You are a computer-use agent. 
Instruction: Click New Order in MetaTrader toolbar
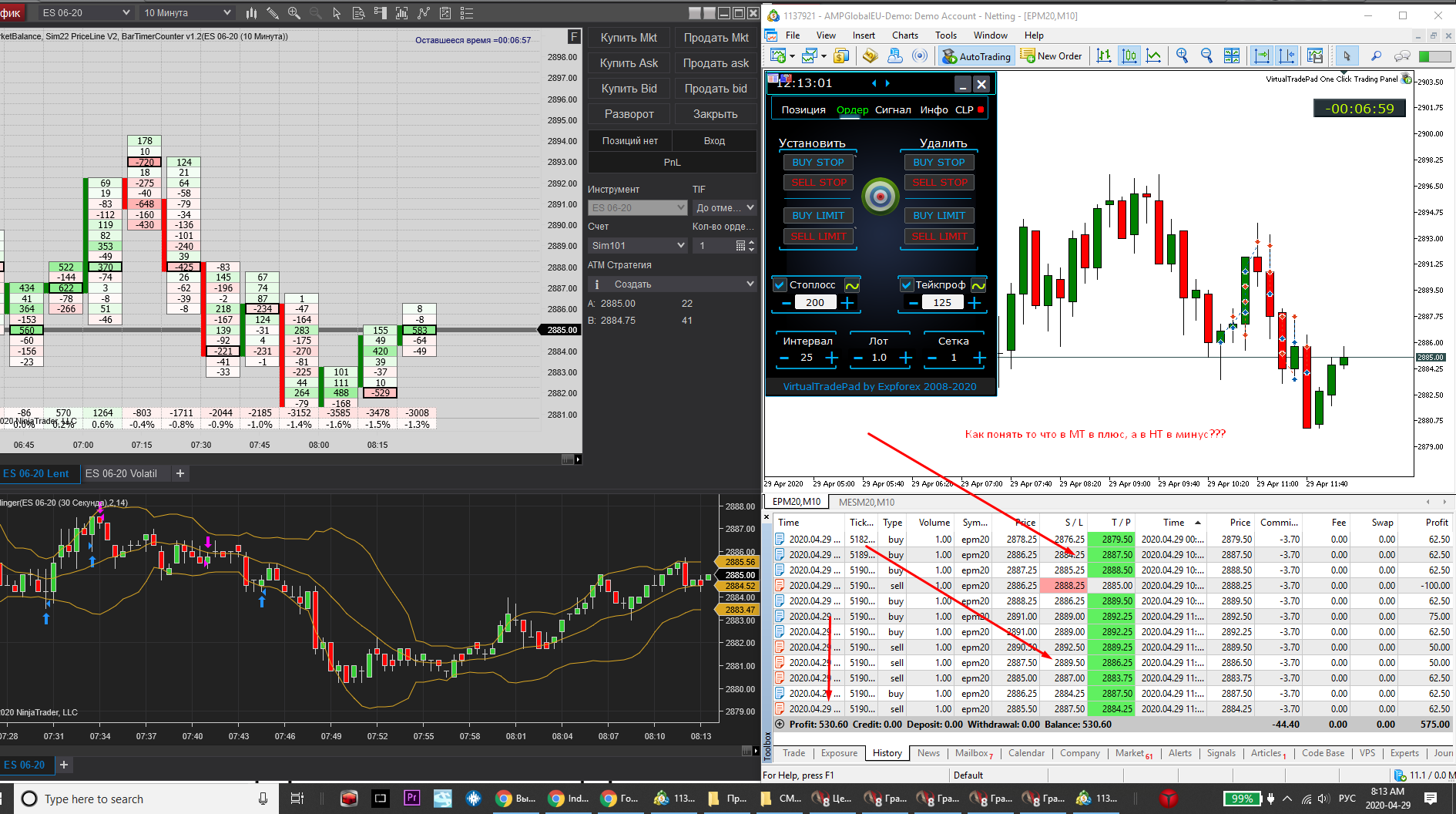point(1051,56)
